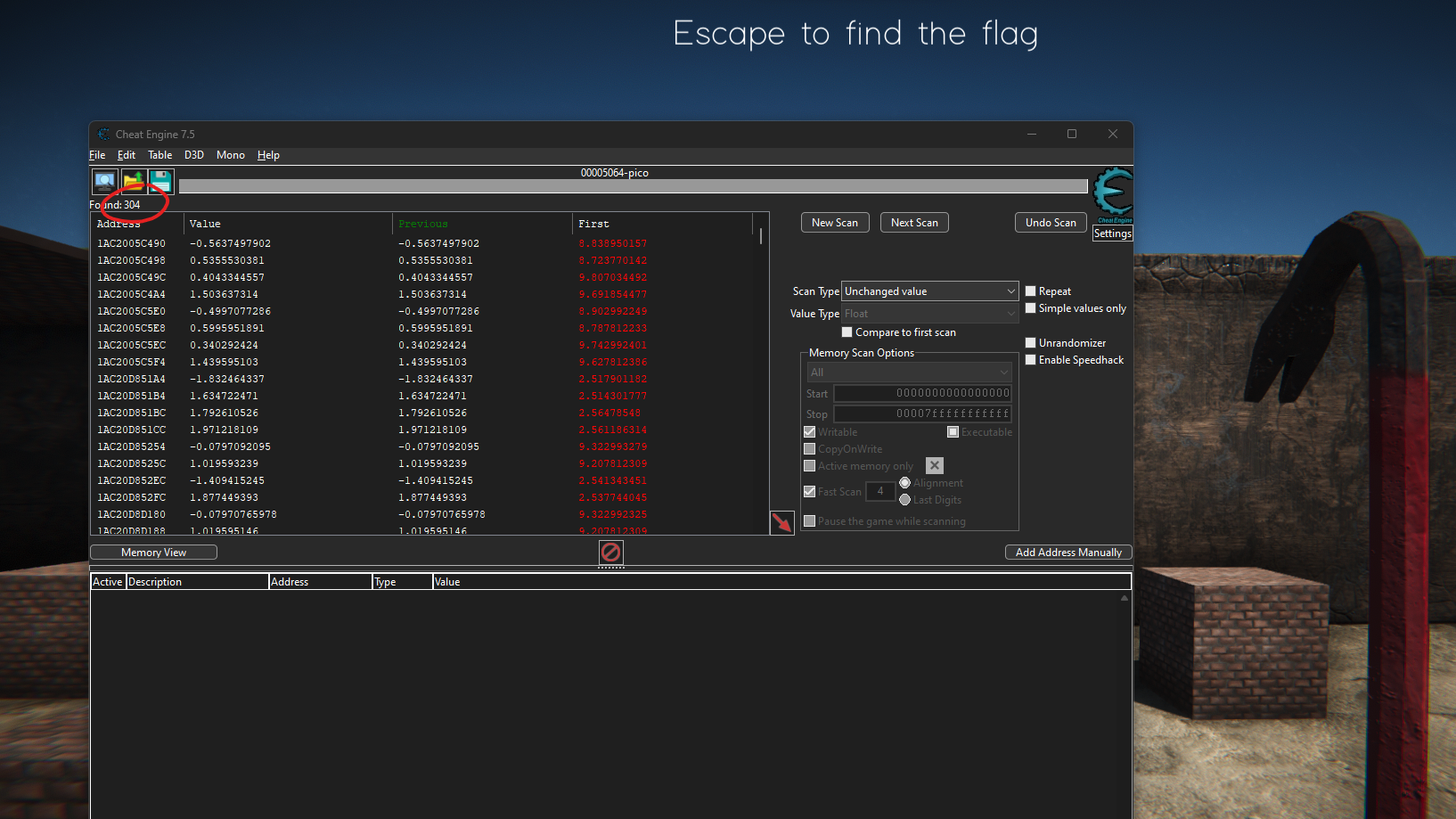The height and width of the screenshot is (819, 1456).
Task: Click the process name 00005064-pico
Action: (x=615, y=173)
